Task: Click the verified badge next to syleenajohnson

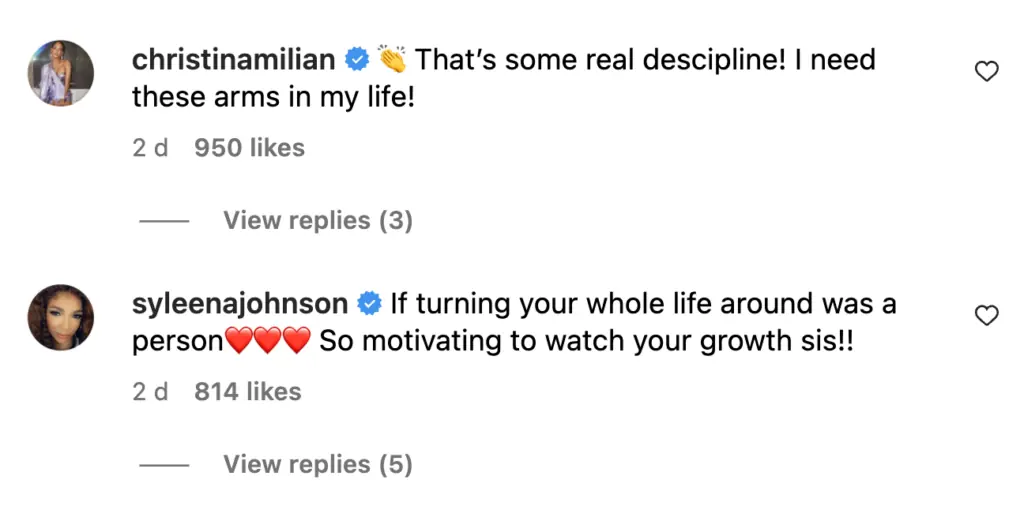Action: coord(369,304)
